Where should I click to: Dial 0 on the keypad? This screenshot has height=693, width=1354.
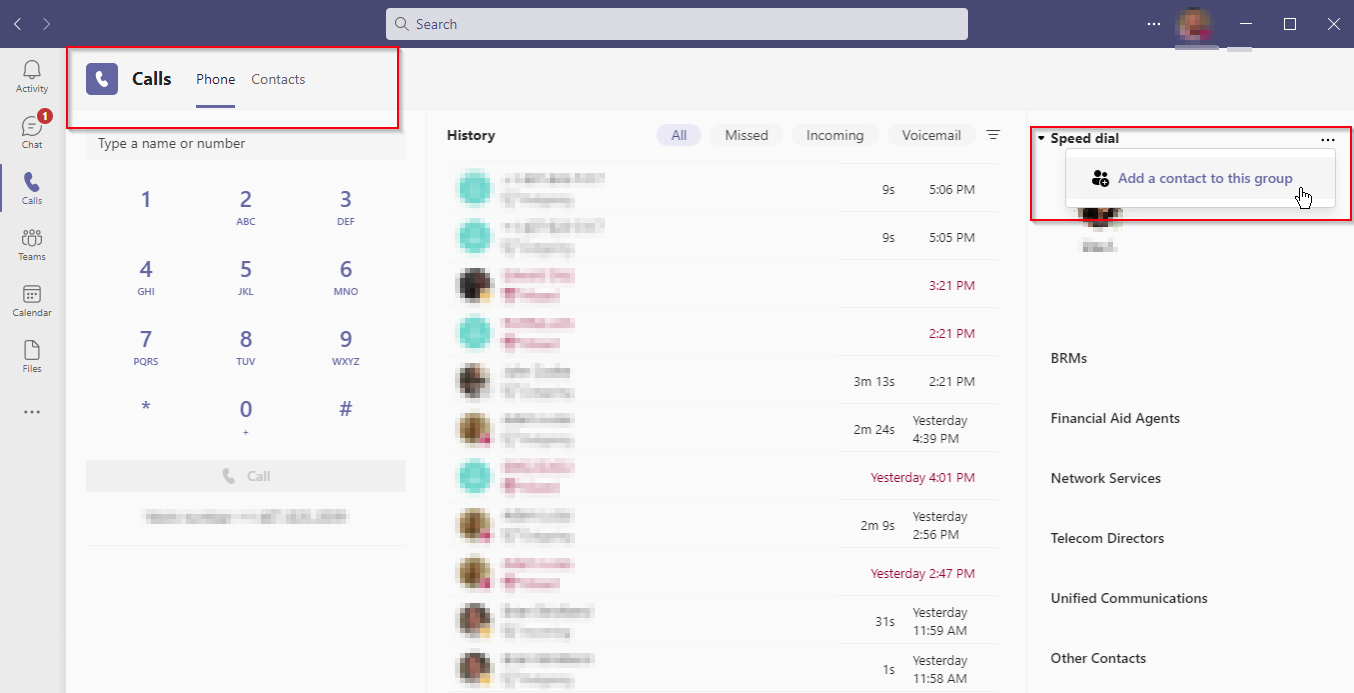click(x=246, y=416)
